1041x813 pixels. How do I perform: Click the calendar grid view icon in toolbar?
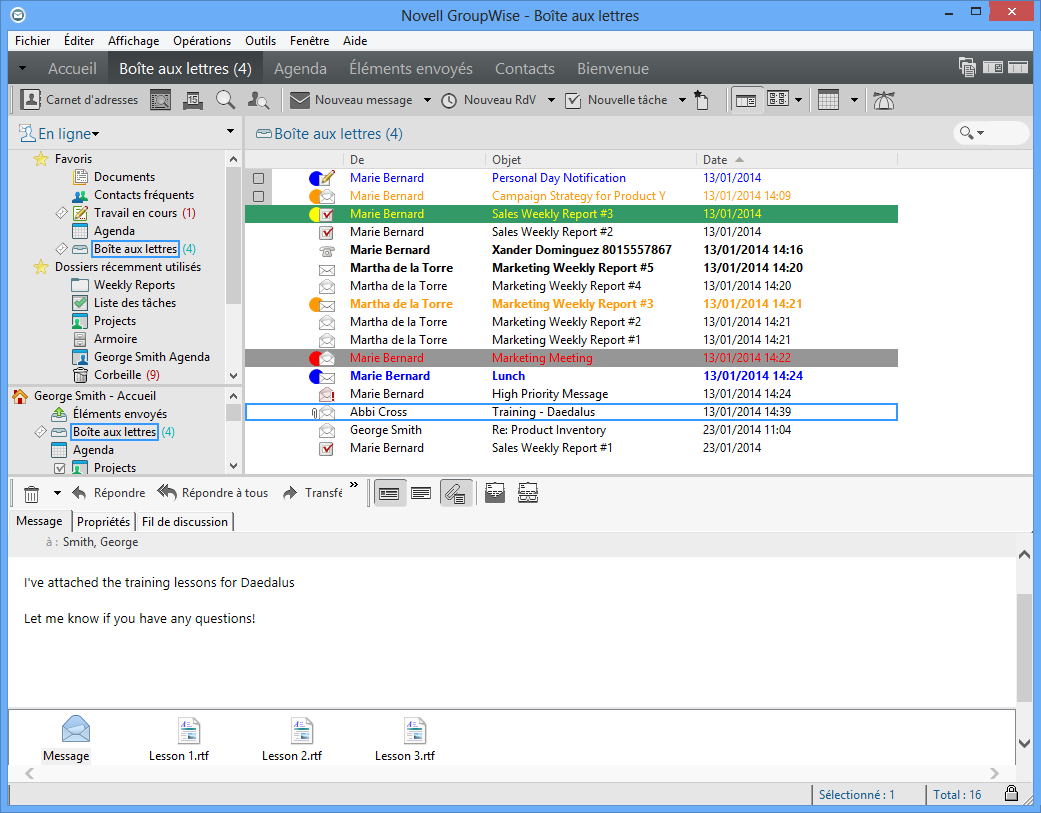[829, 100]
